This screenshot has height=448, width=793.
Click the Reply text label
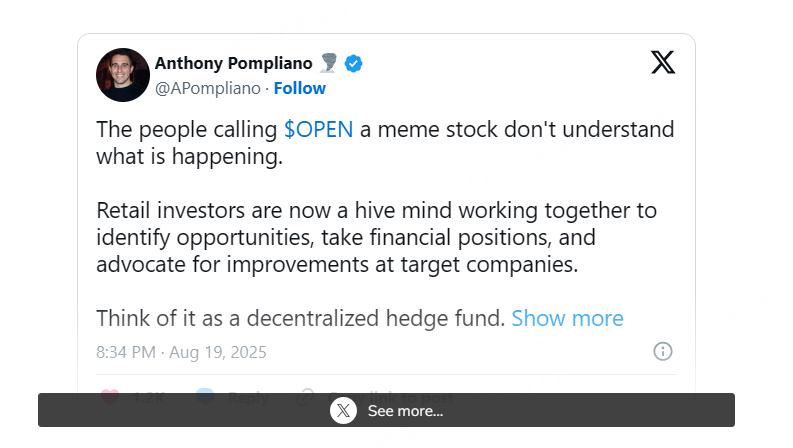point(247,397)
